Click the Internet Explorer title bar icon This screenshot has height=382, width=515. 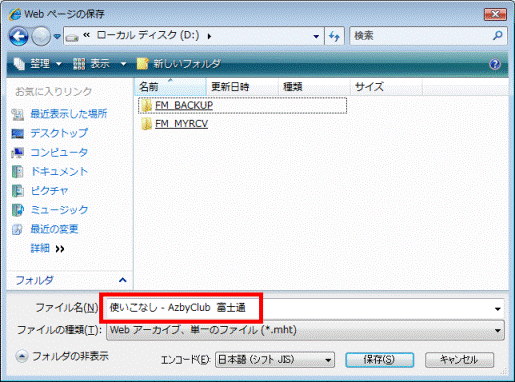click(x=15, y=14)
